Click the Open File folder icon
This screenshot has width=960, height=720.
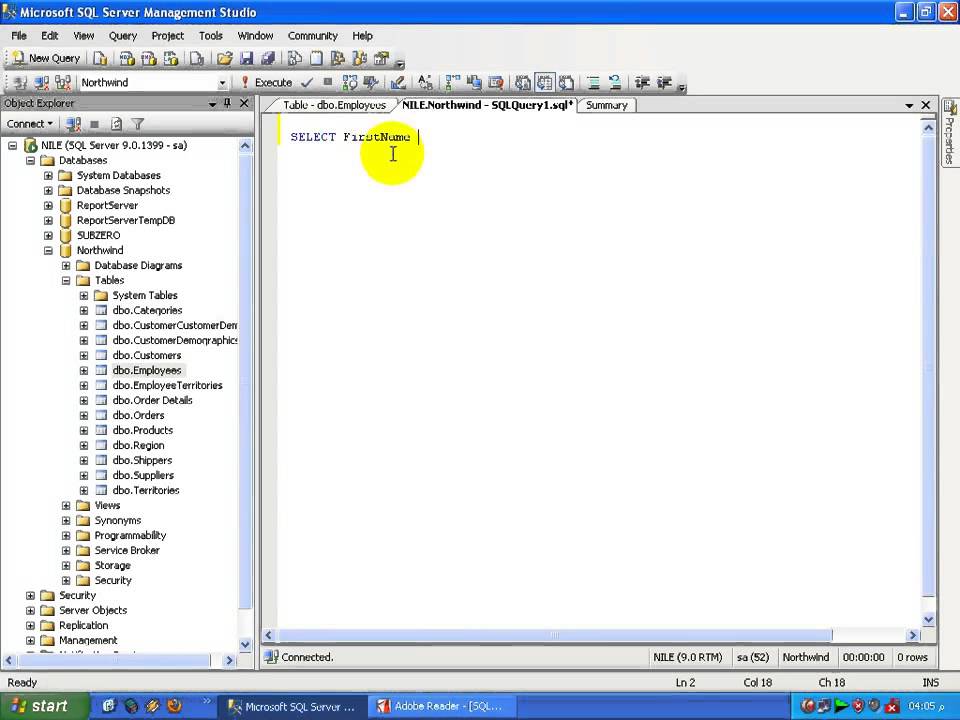tap(225, 58)
